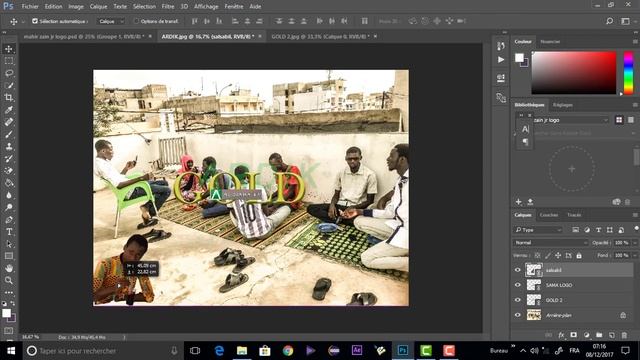Viewport: 640px width, 360px height.
Task: Select the Paint Bucket tool
Action: 9,183
